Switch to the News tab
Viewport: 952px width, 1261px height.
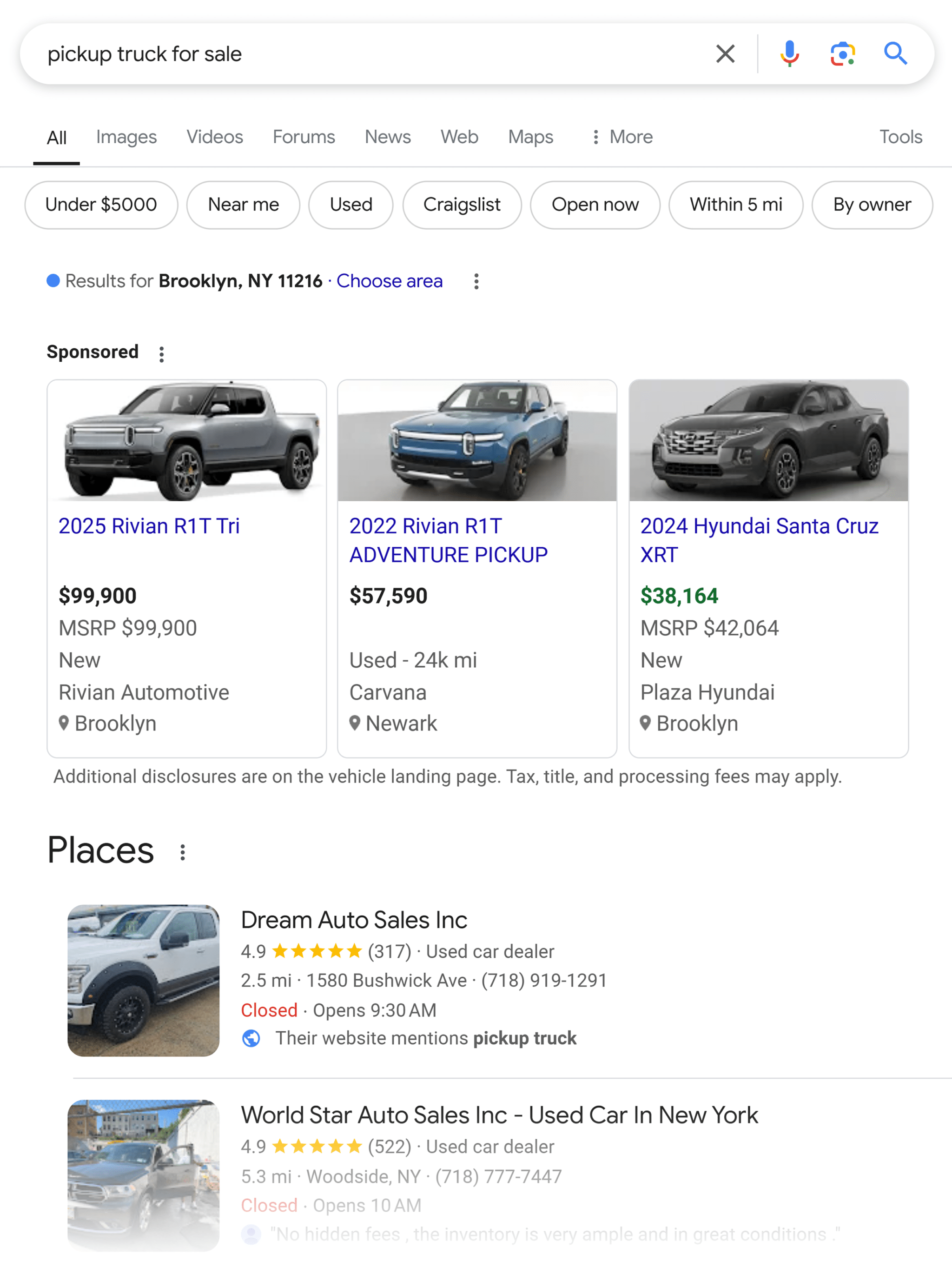388,137
